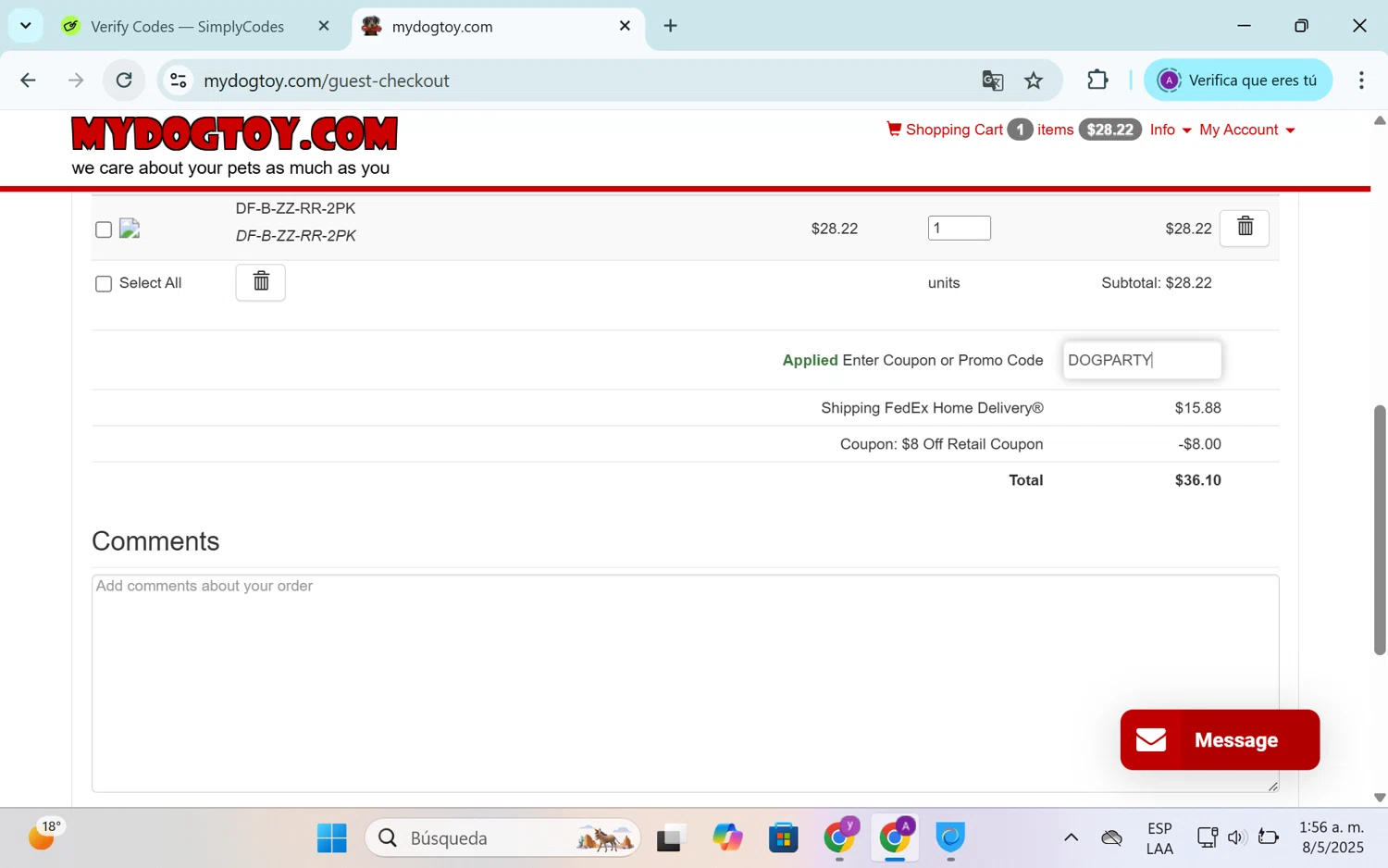Viewport: 1388px width, 868px height.
Task: Open the Microsoft Store taskbar icon
Action: (783, 837)
